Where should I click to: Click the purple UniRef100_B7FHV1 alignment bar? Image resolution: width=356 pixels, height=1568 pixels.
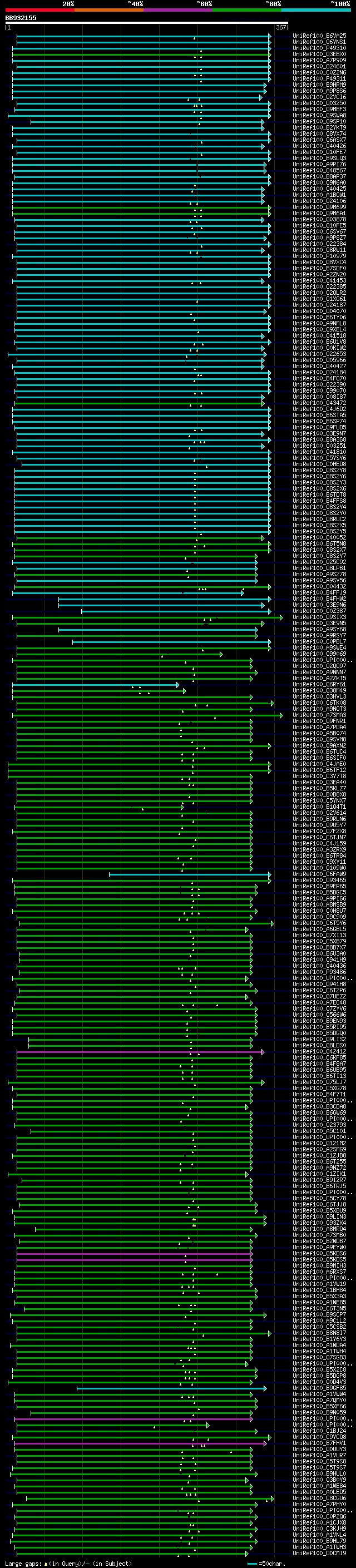141,1443
